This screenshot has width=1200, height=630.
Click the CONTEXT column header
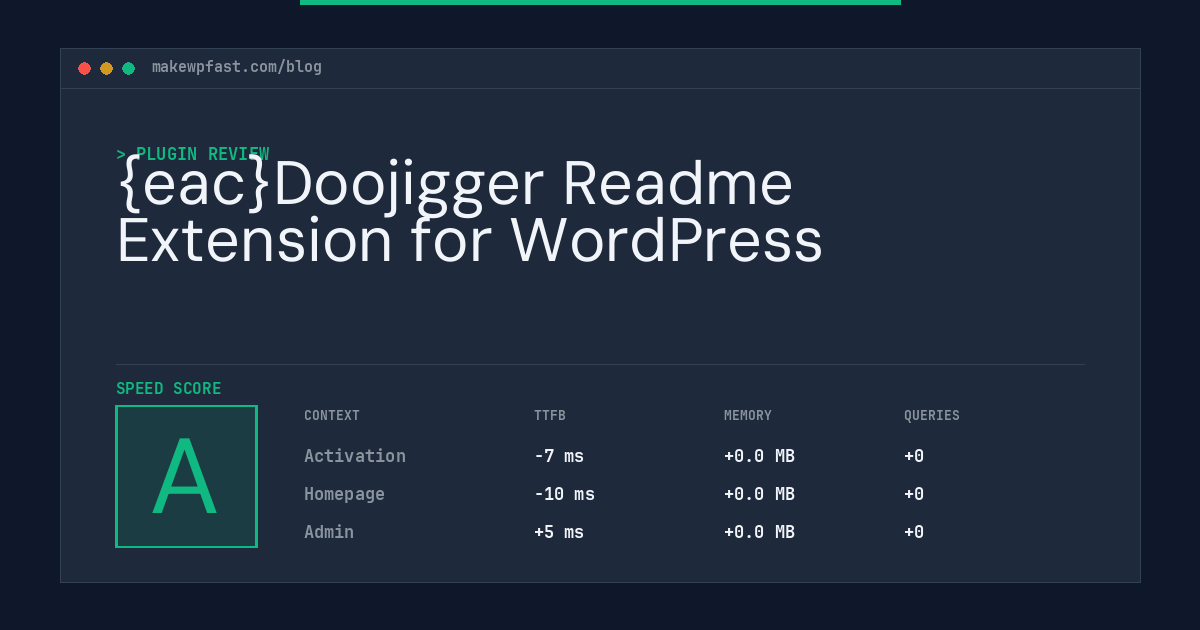[332, 416]
